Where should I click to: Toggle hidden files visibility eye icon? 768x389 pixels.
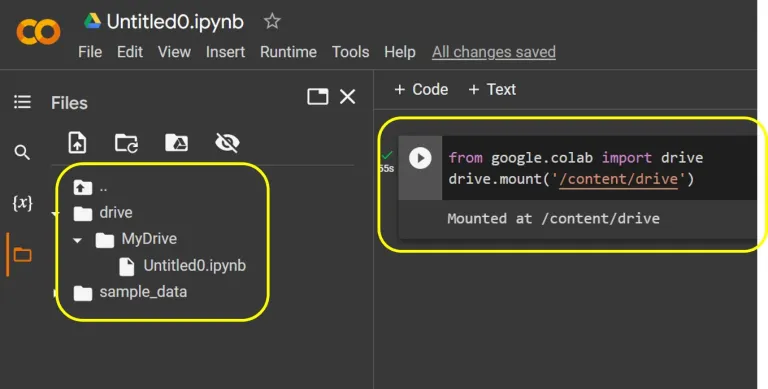[227, 143]
